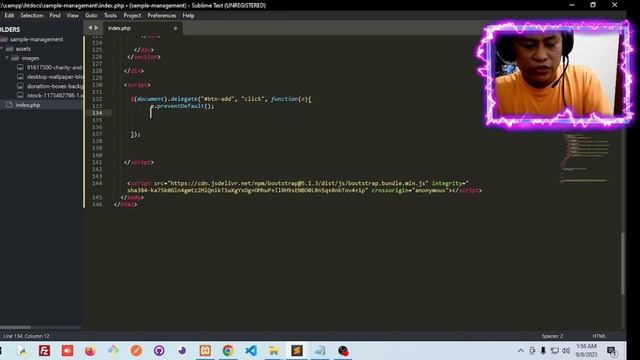Click line number 134 in gutter
The image size is (640, 360).
(97, 113)
